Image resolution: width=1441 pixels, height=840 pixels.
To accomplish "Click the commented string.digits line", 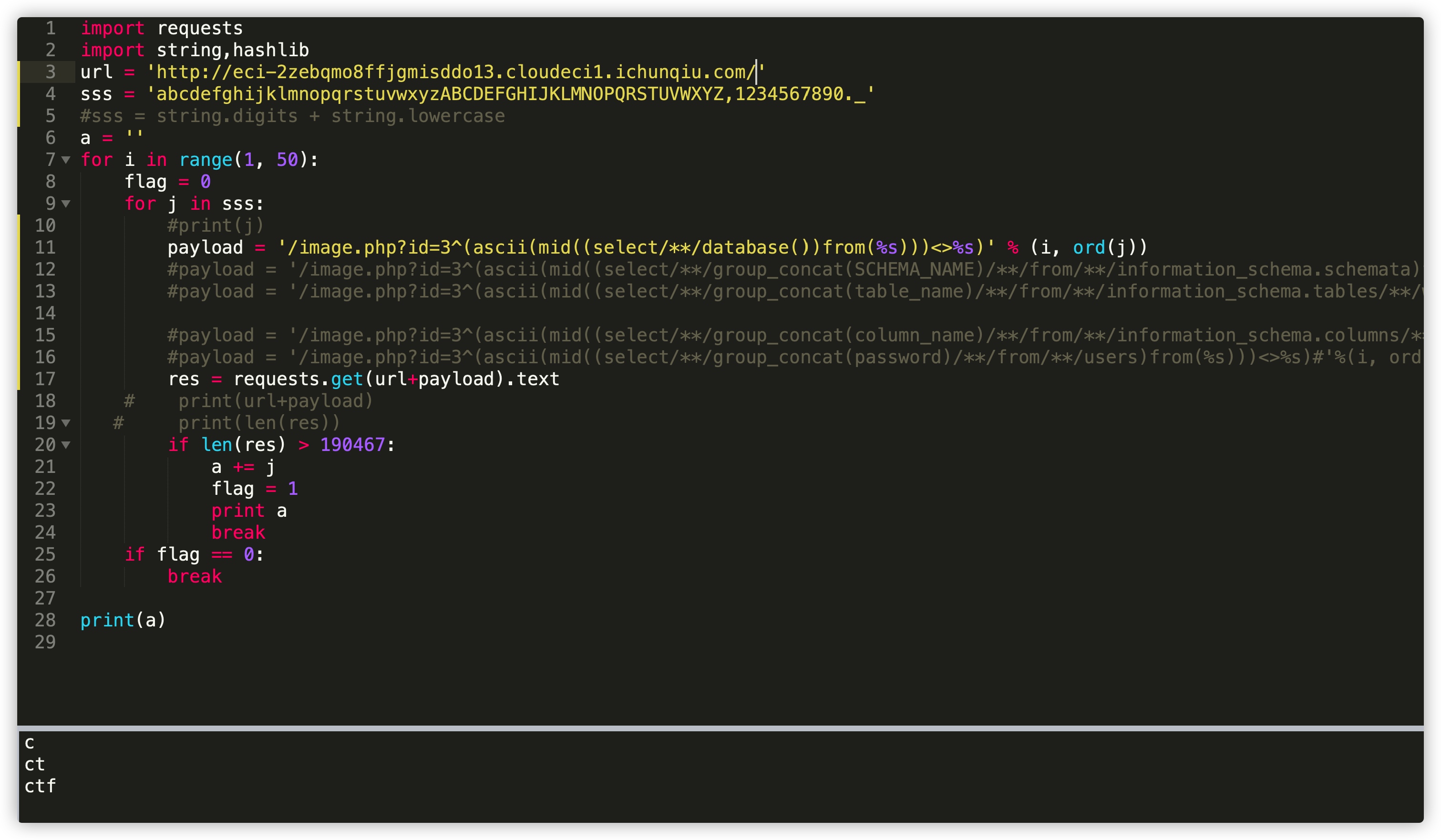I will (x=292, y=116).
